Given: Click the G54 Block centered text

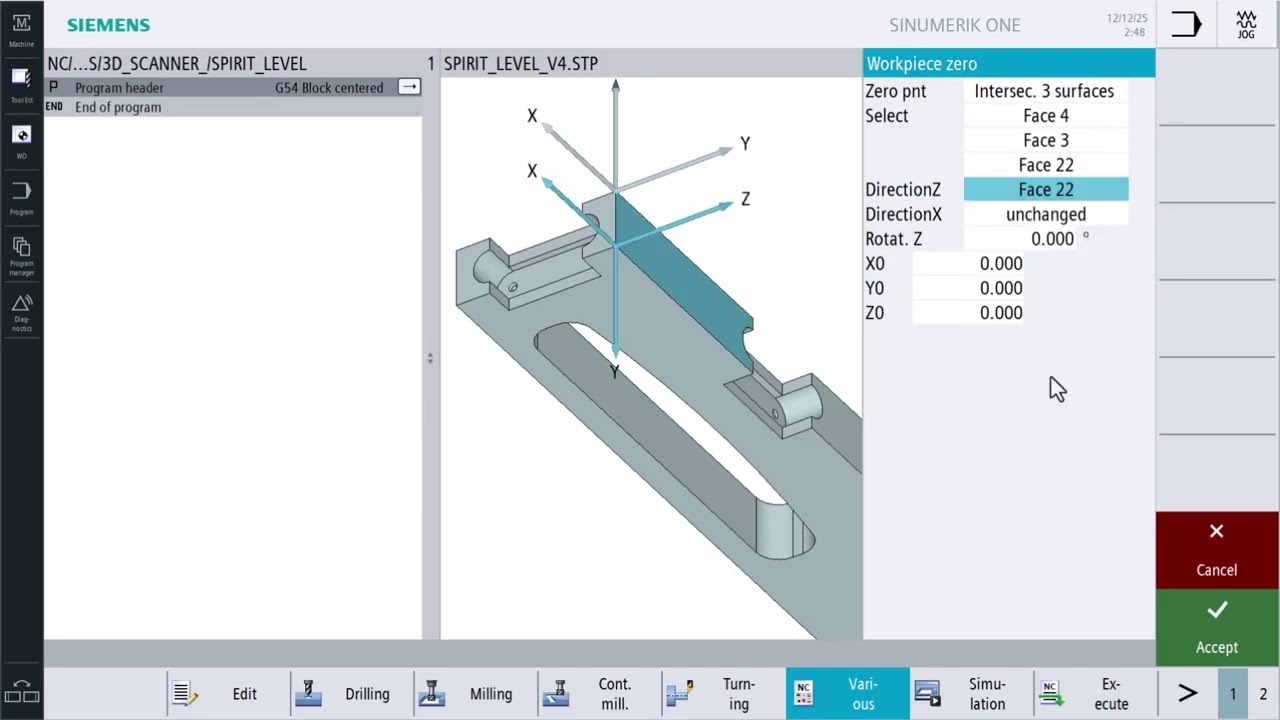Looking at the screenshot, I should pyautogui.click(x=329, y=88).
